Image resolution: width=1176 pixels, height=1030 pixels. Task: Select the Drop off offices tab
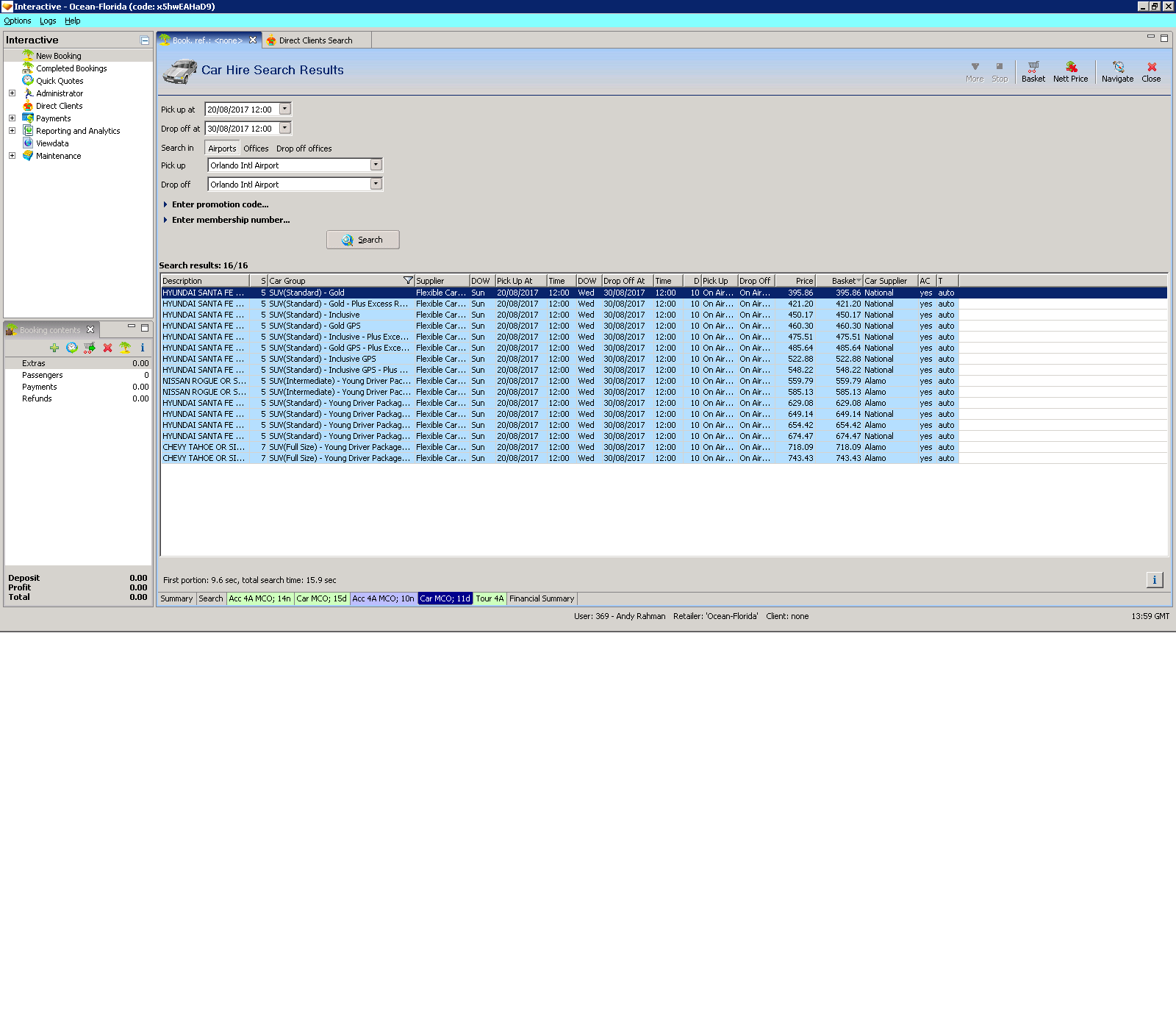click(x=304, y=149)
